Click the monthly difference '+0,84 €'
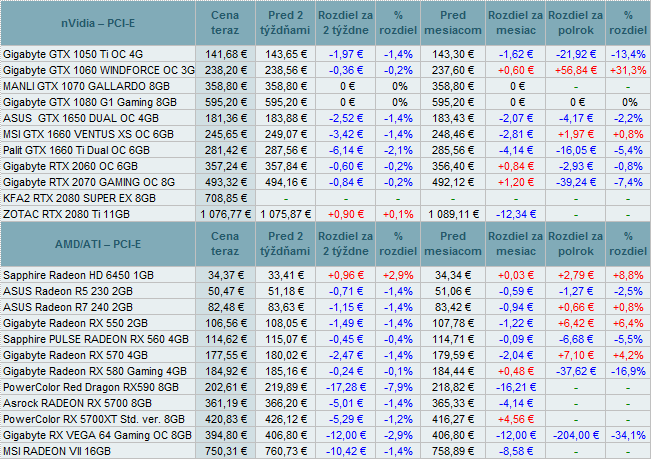 pos(516,166)
